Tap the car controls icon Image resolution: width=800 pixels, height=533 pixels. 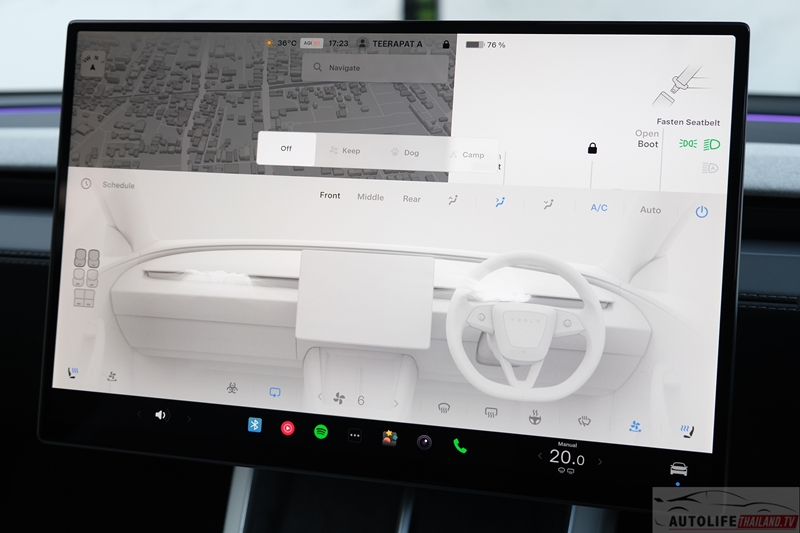point(678,469)
